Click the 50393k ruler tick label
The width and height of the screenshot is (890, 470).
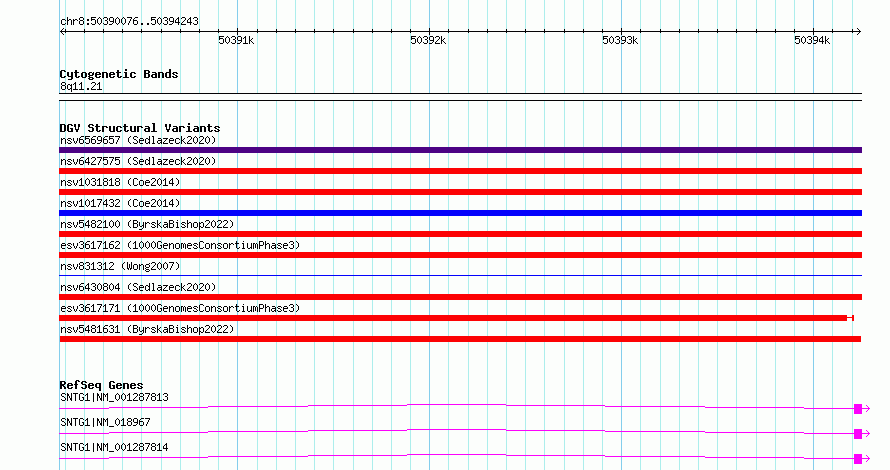pyautogui.click(x=620, y=40)
